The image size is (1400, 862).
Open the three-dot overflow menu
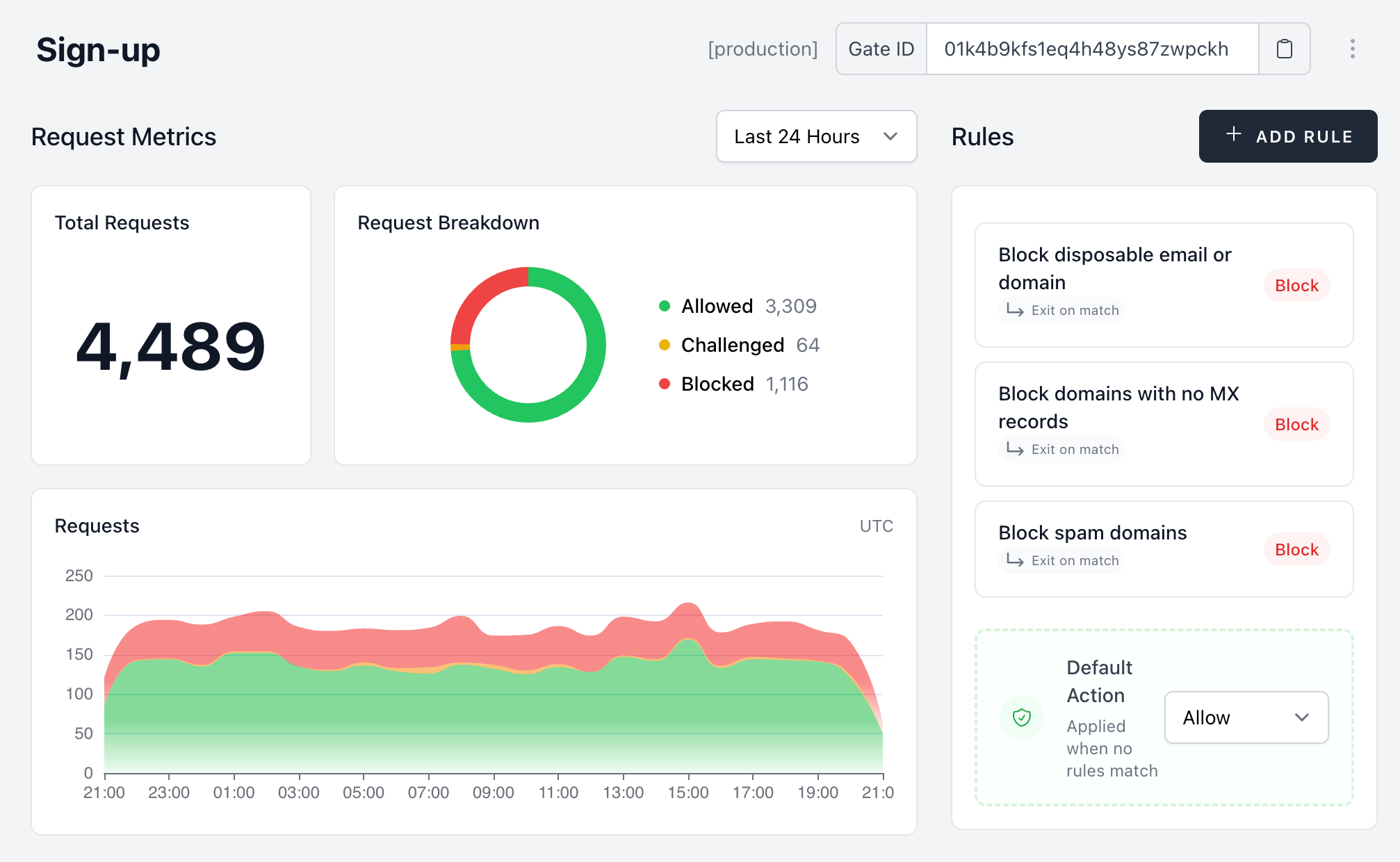[x=1352, y=49]
